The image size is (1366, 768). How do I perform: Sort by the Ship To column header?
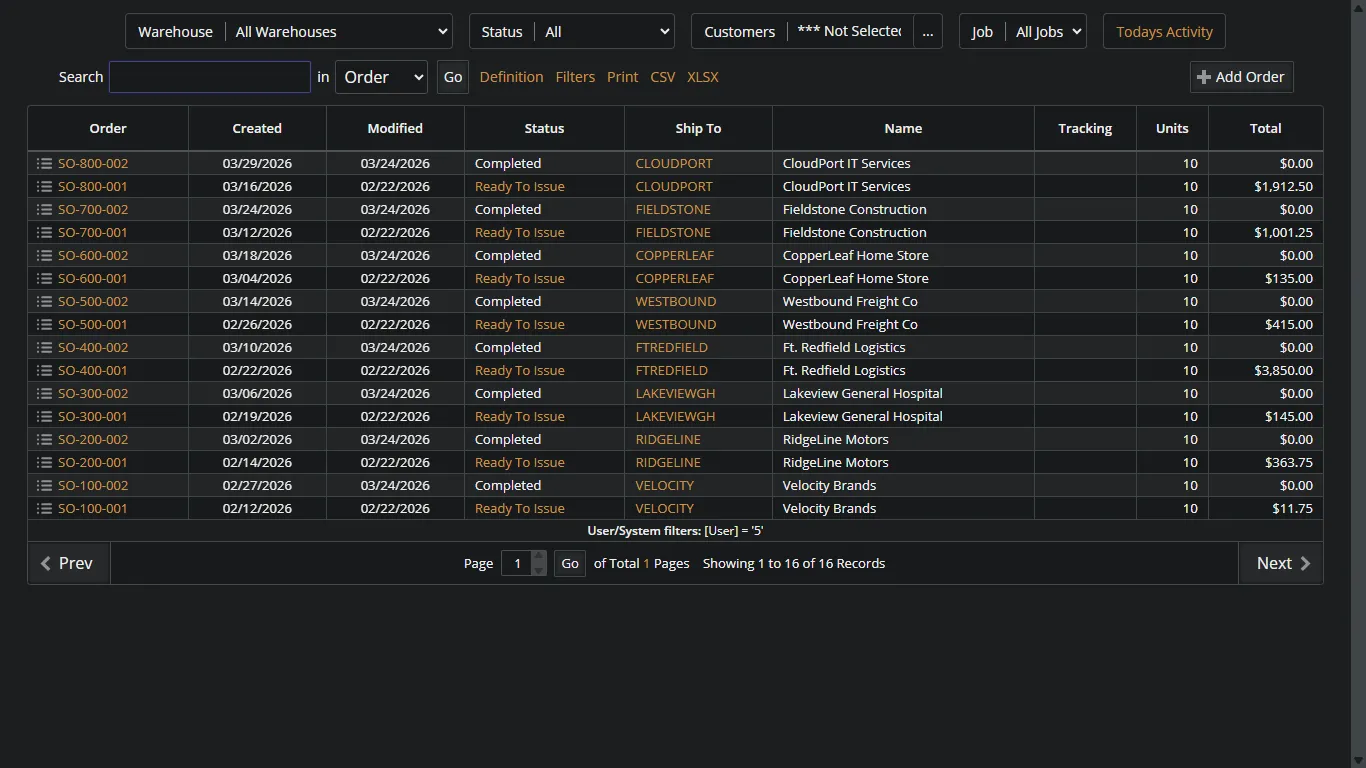pyautogui.click(x=698, y=128)
